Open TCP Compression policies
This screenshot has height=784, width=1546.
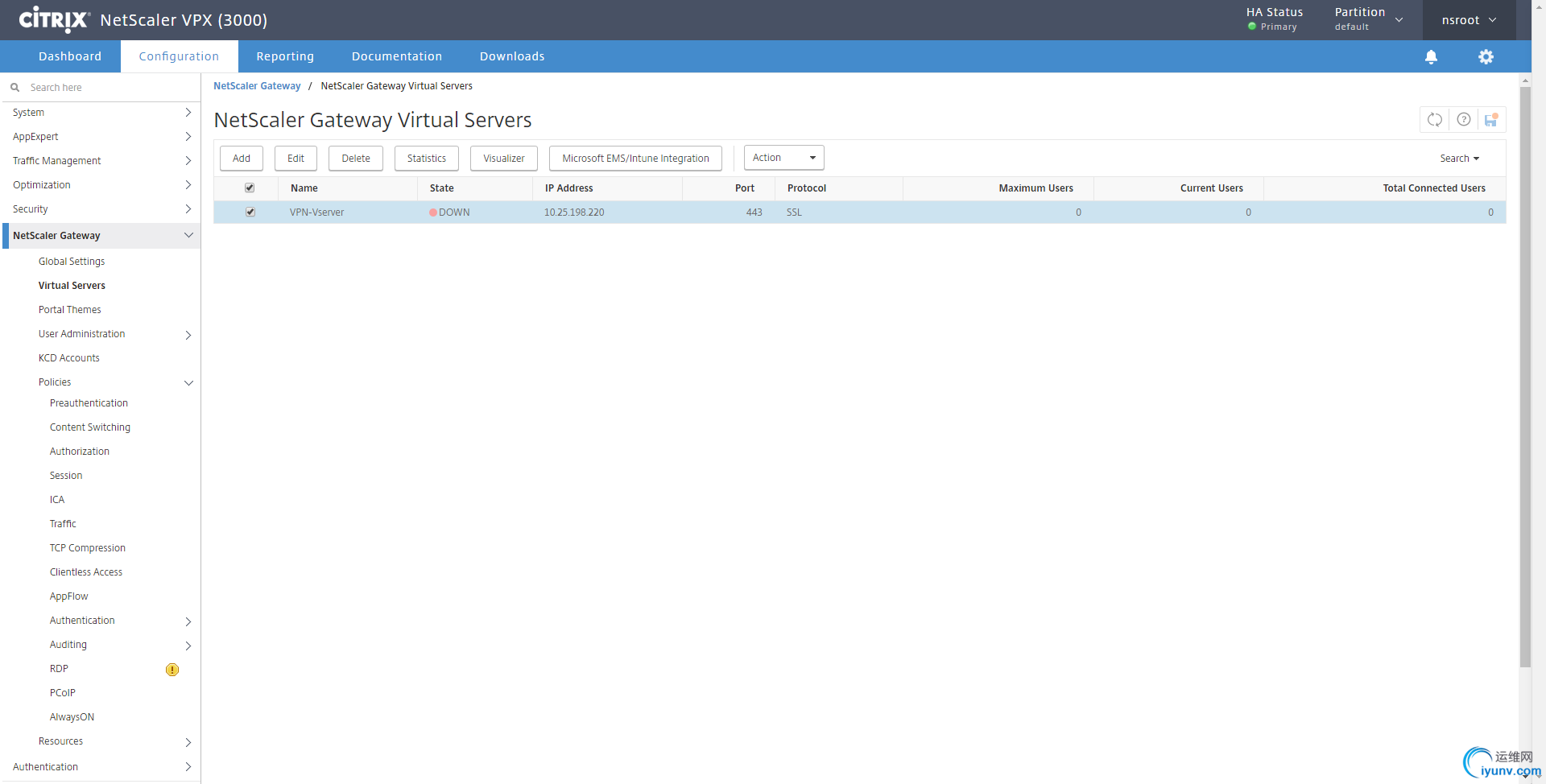point(88,548)
